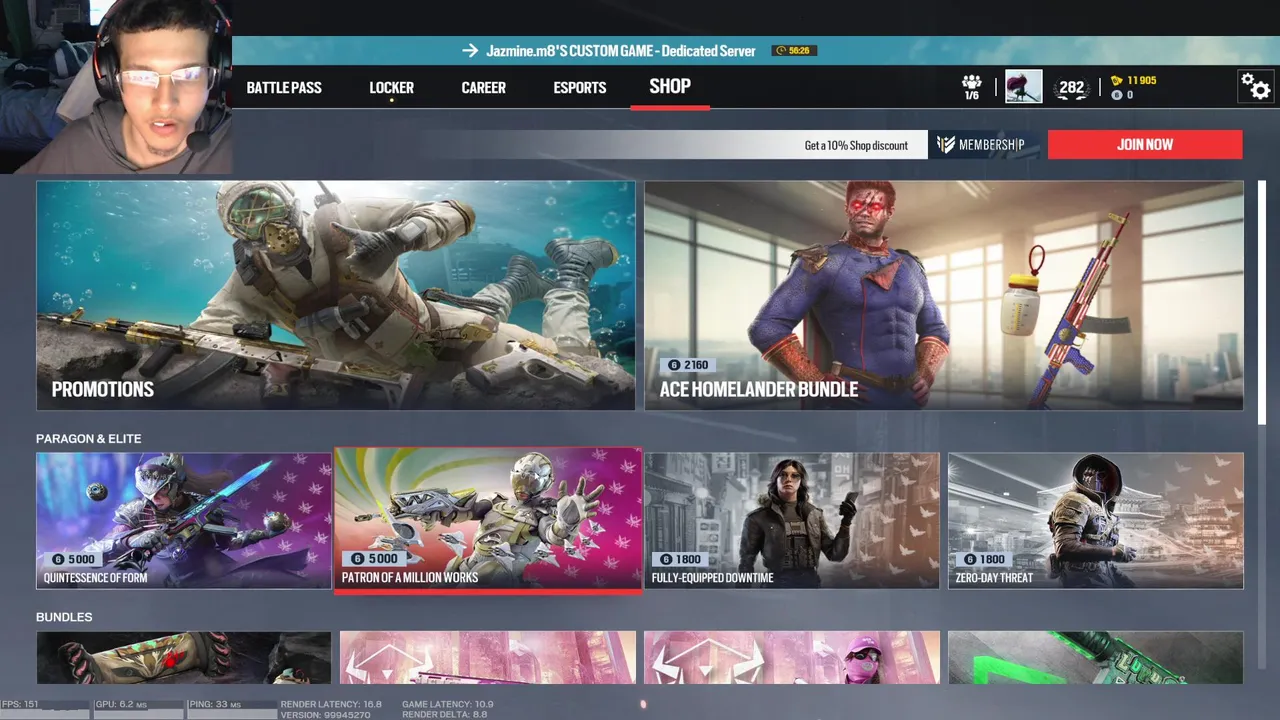1280x720 pixels.
Task: Select the Shop tab
Action: pos(670,86)
